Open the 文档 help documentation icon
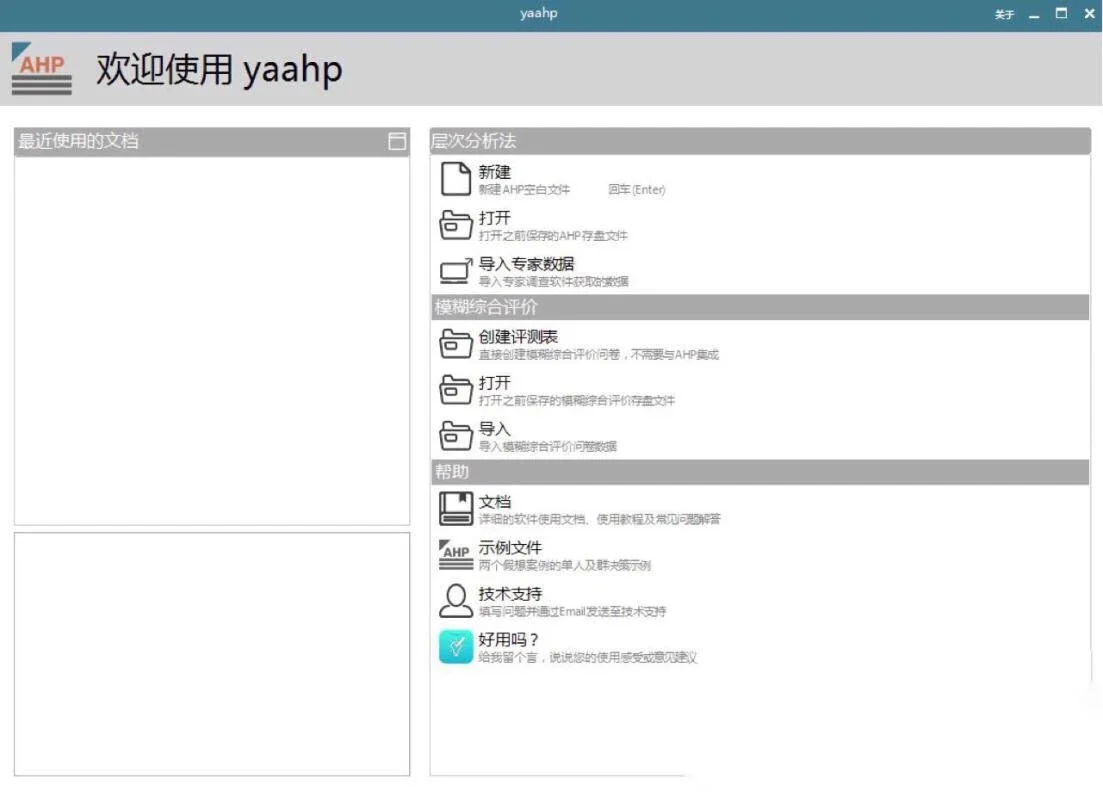 [x=455, y=506]
